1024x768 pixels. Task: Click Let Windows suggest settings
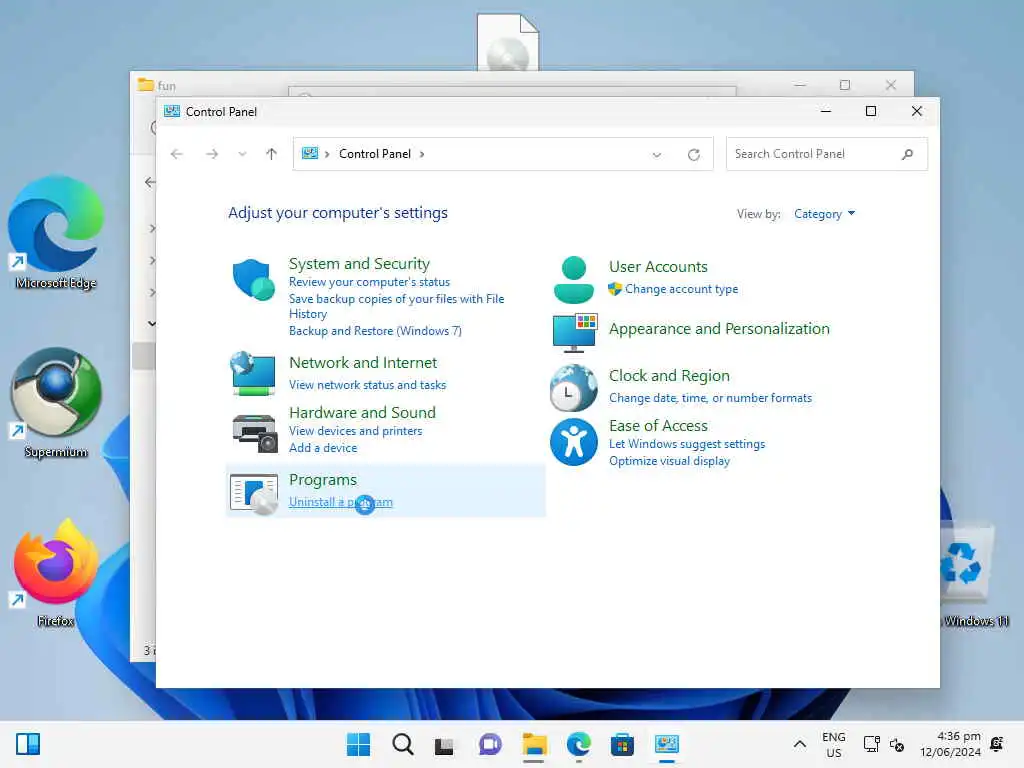[x=686, y=443]
